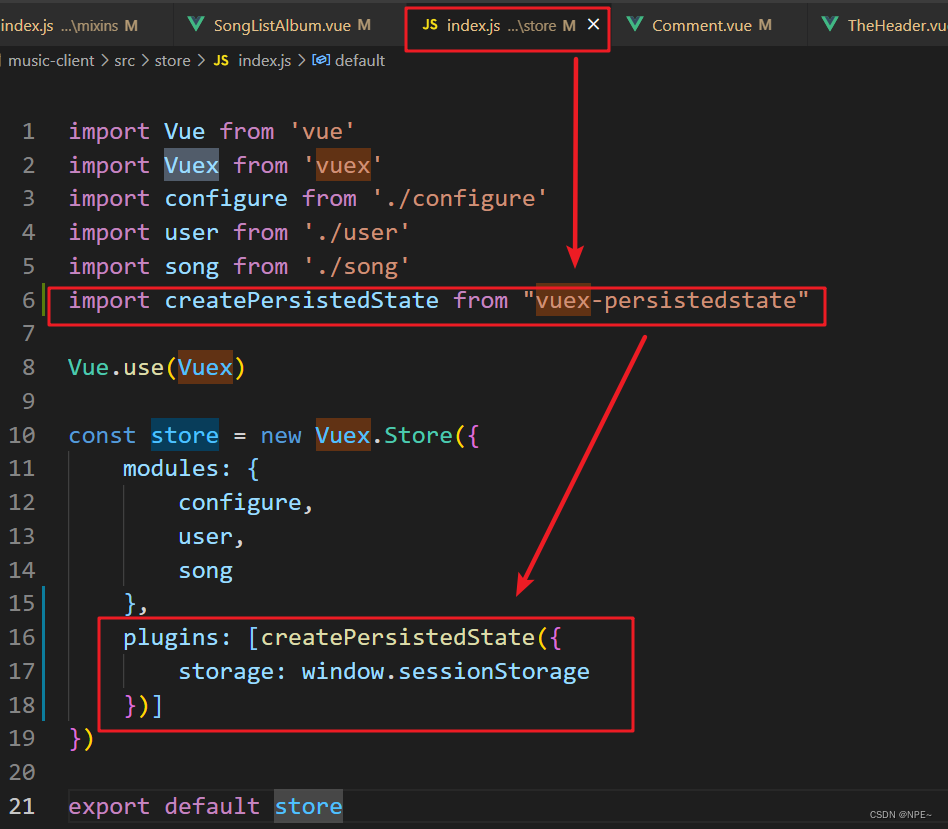Screen dimensions: 948x829
Task: Click 'export' keyword on line 21
Action: point(109,807)
